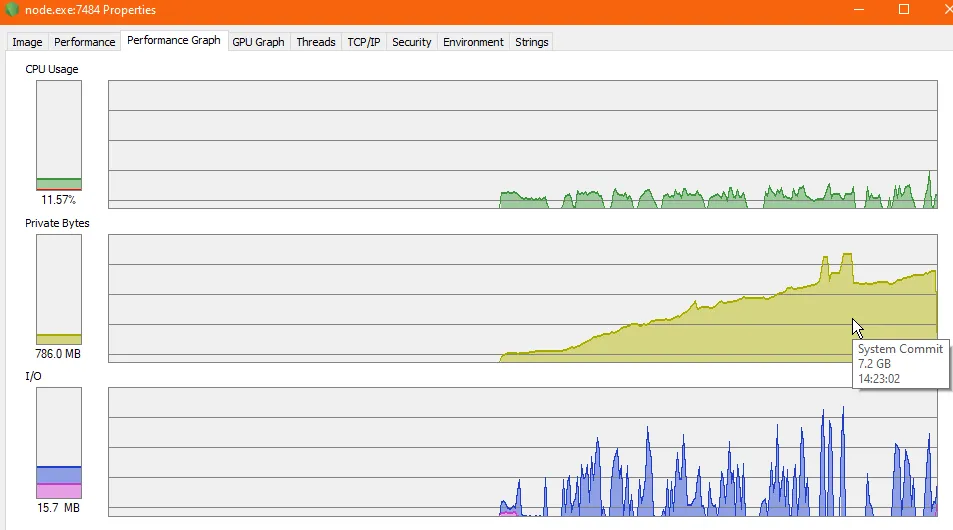The image size is (953, 530).
Task: Go to the Security tab
Action: [411, 42]
